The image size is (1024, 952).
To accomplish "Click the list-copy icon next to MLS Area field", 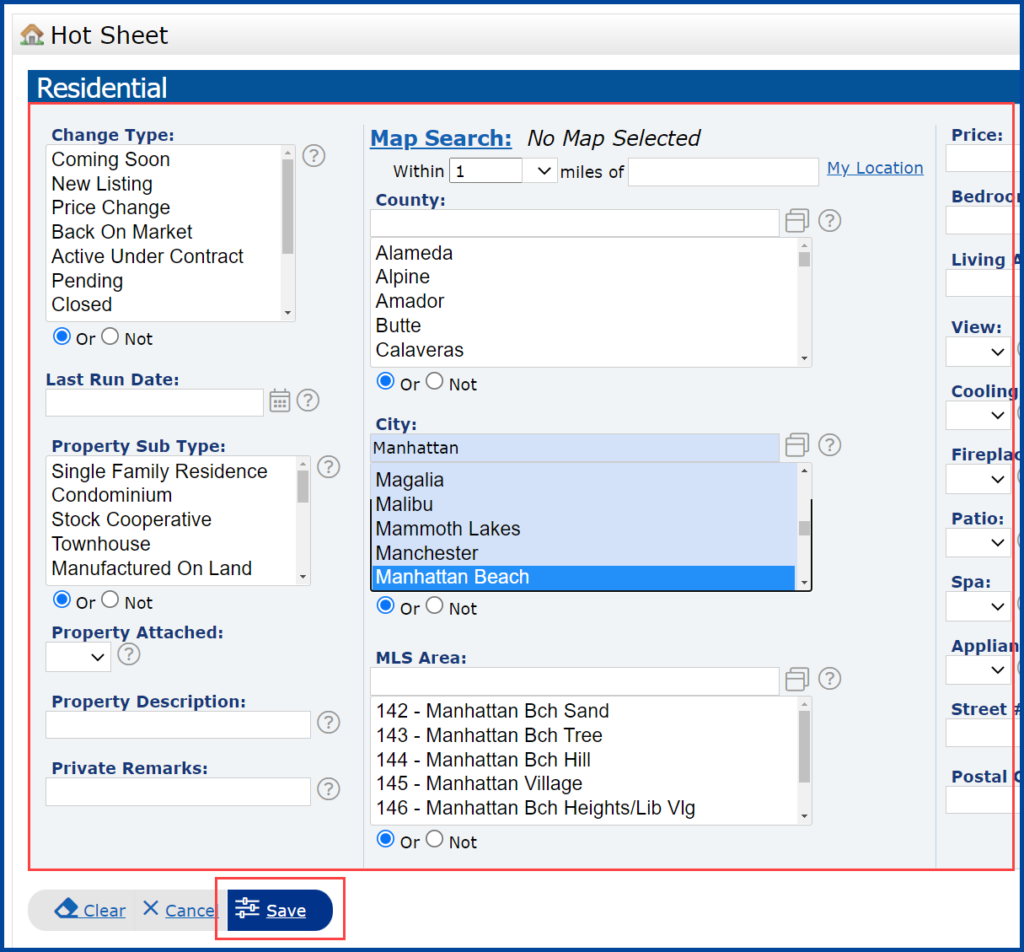I will 796,679.
